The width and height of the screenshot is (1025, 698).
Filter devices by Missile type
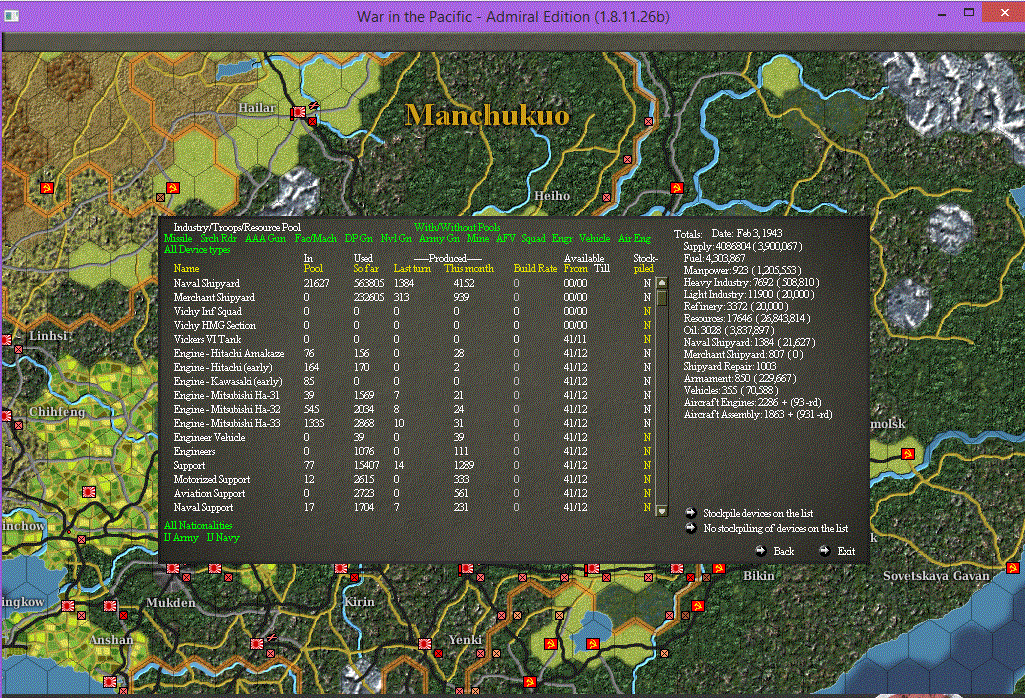[178, 239]
